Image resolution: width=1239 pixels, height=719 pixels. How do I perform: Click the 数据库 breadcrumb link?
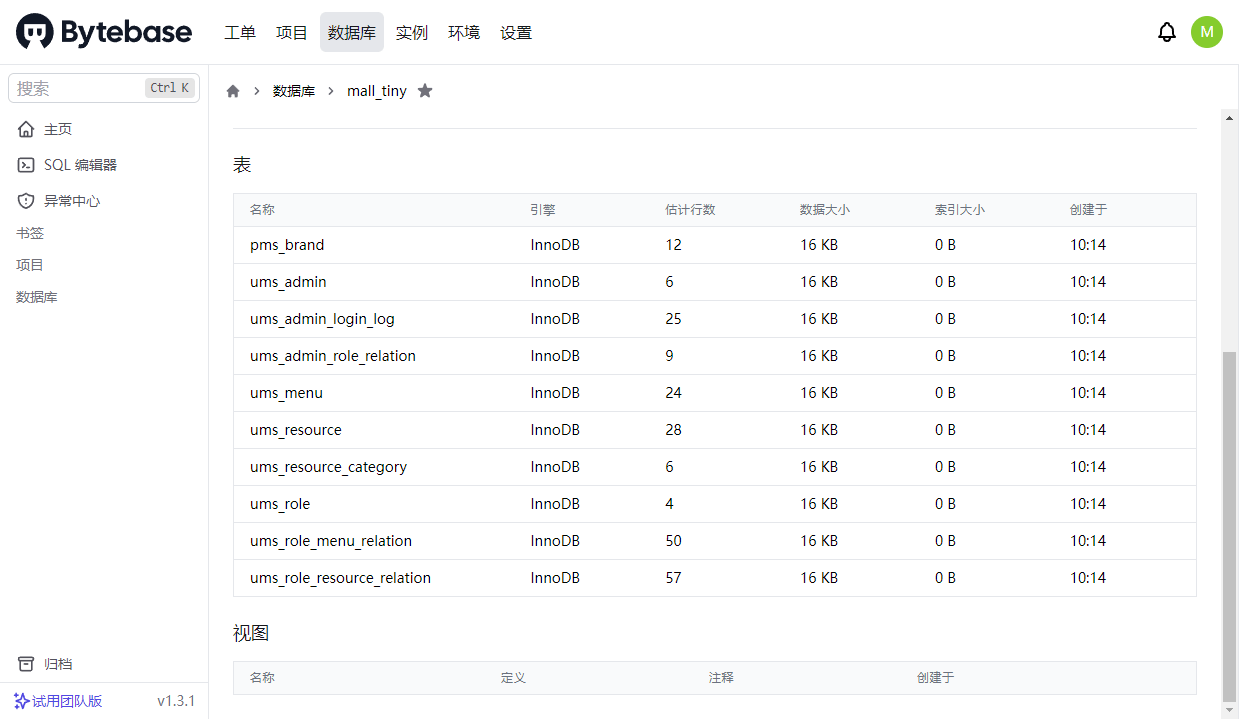pyautogui.click(x=294, y=91)
